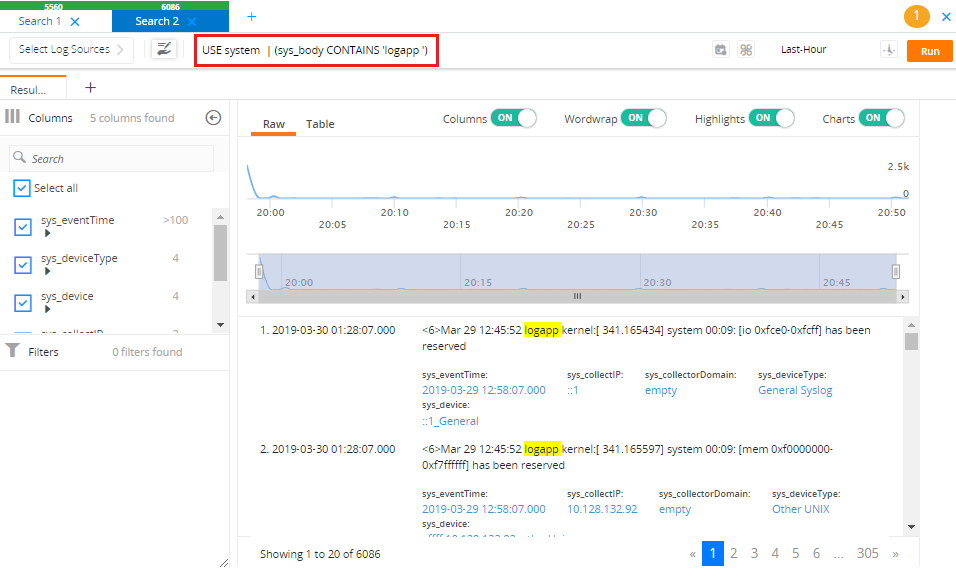Viewport: 956px width, 569px height.
Task: Click panel resize grip icon
Action: [x=224, y=562]
